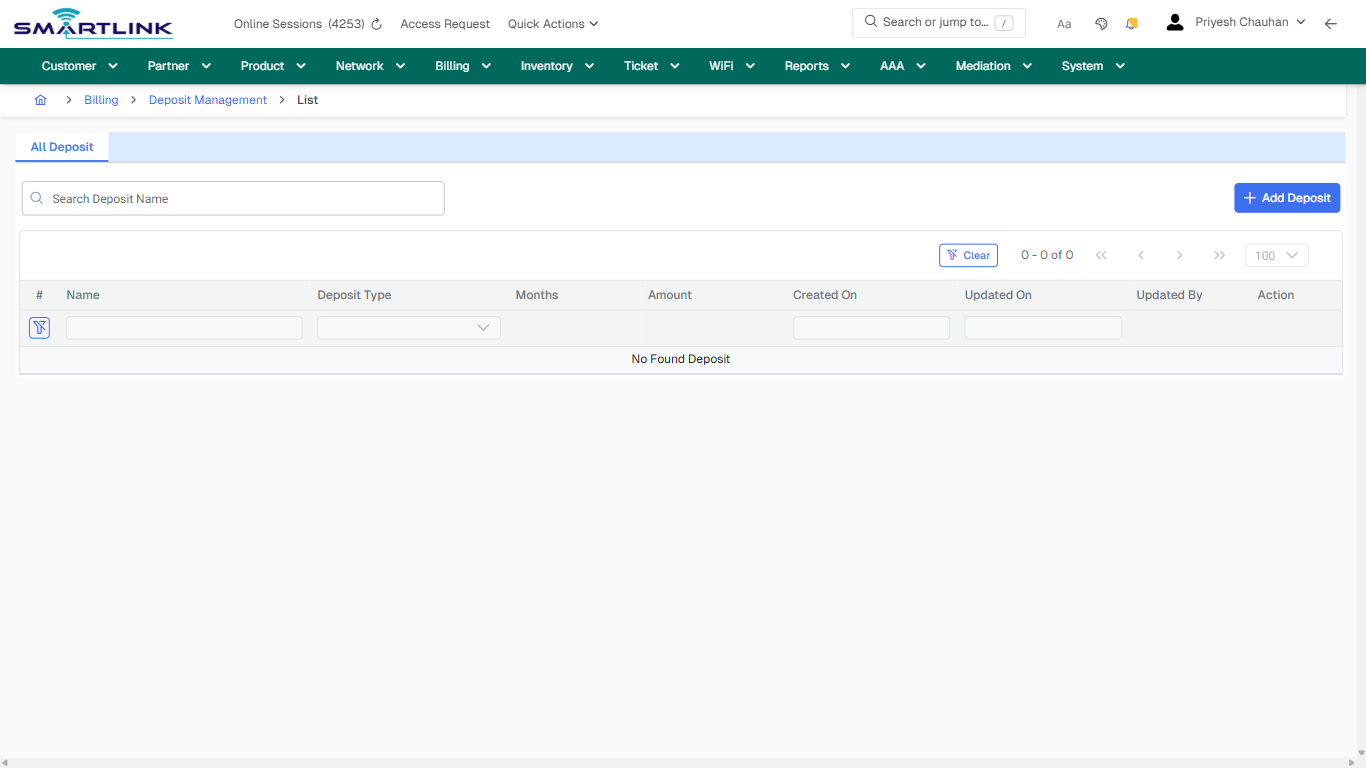Collapse the navigation with the back arrow icon
The width and height of the screenshot is (1366, 768).
[1330, 23]
